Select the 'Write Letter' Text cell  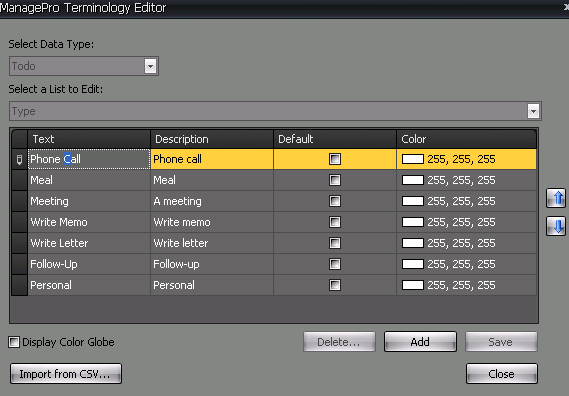coord(89,243)
